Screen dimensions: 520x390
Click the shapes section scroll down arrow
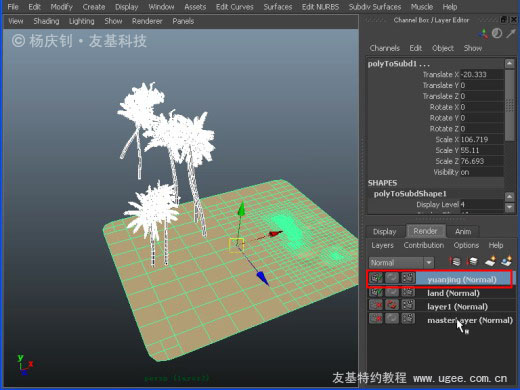(509, 208)
